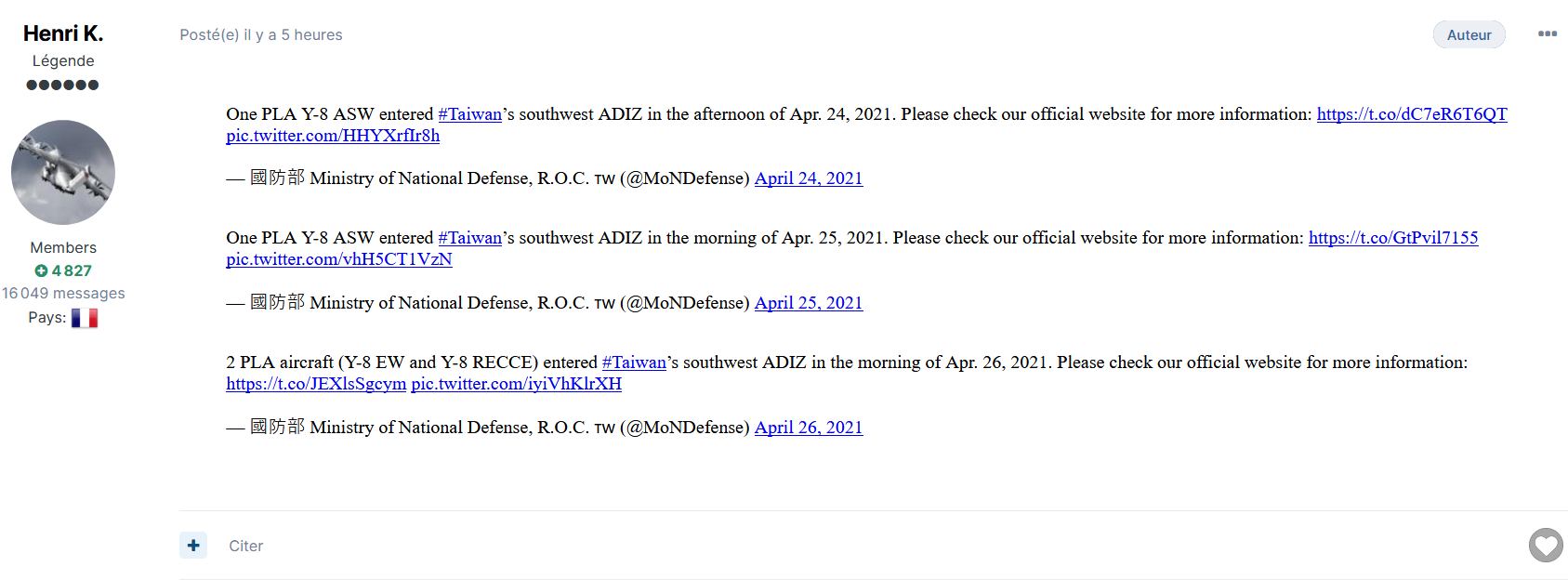1568x580 pixels.
Task: Open the post options ellipsis menu
Action: 1547,34
